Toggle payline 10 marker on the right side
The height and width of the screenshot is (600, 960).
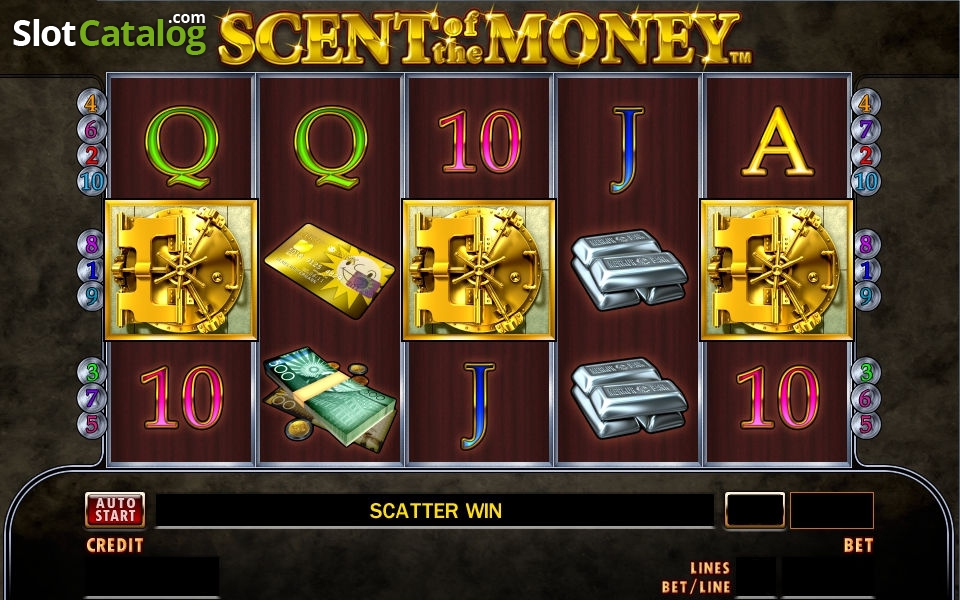tap(865, 181)
